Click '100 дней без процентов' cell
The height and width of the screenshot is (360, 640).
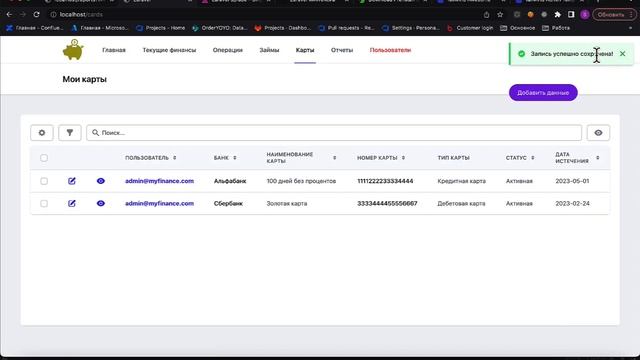click(x=301, y=181)
